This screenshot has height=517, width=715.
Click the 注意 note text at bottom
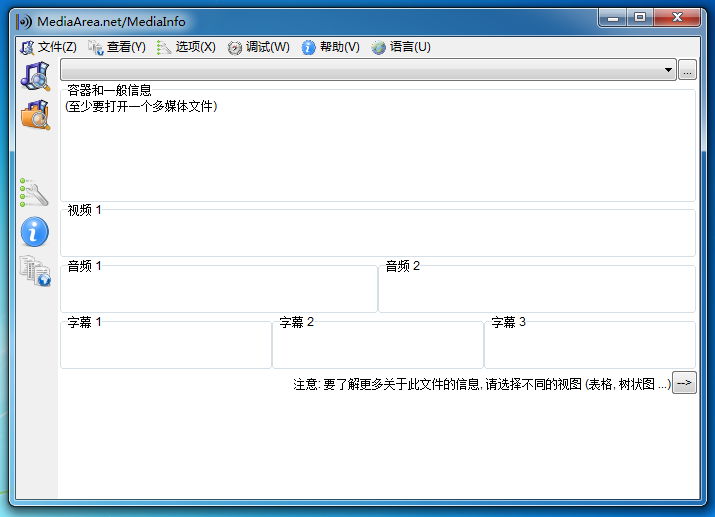coord(482,384)
